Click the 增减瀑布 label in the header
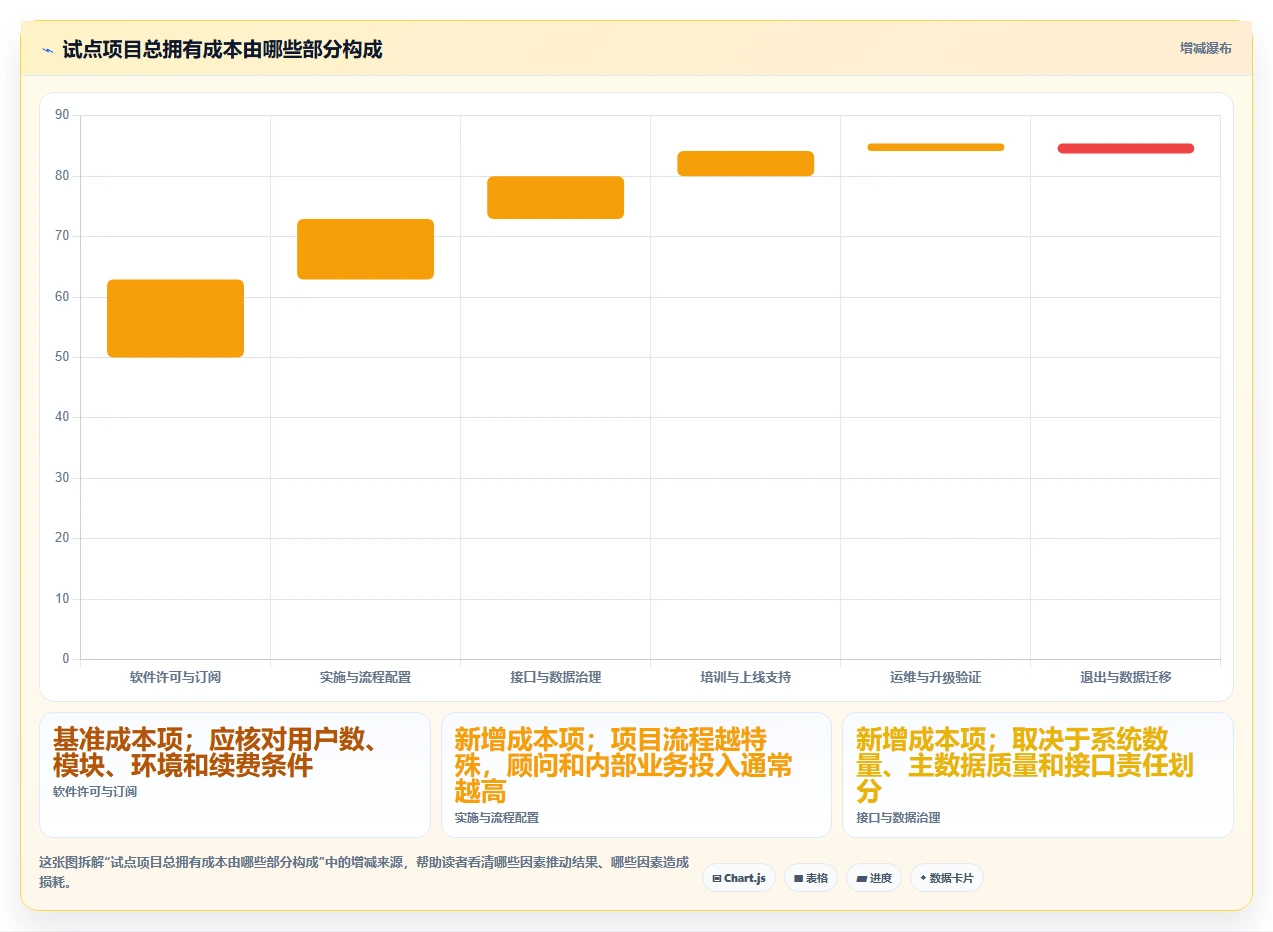Screen dimensions: 1273x932 [1206, 48]
